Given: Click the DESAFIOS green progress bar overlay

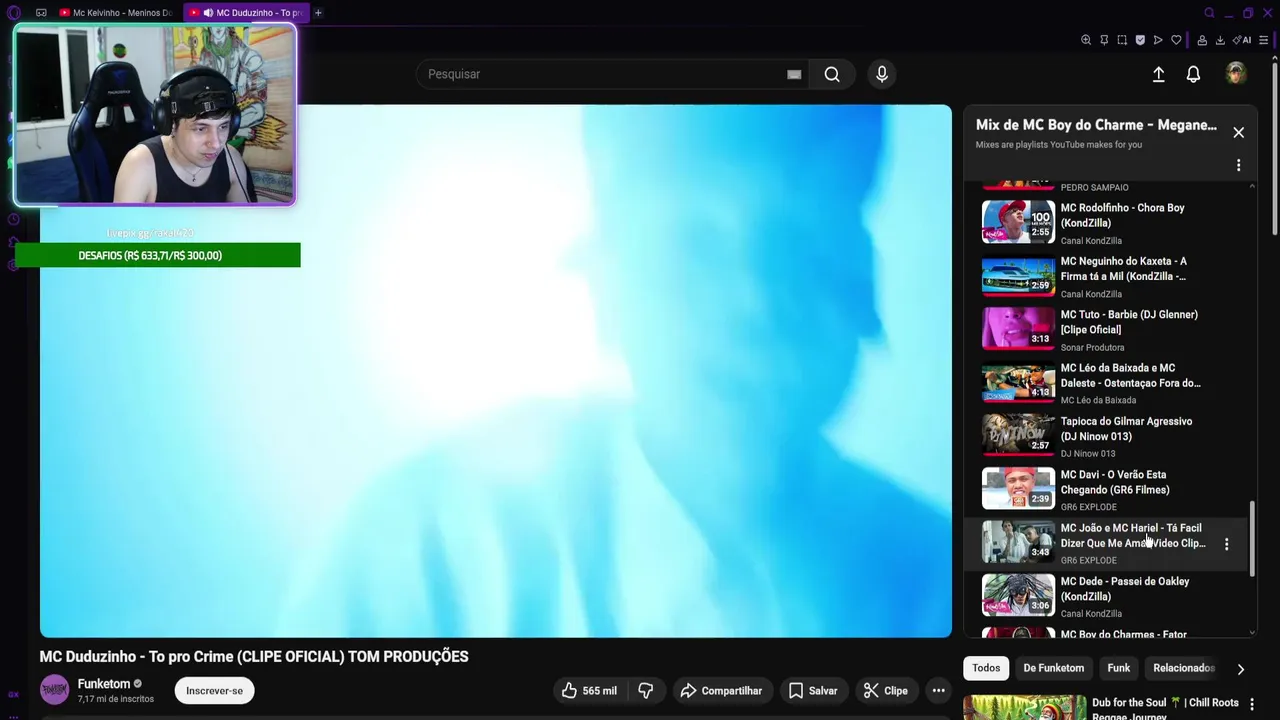Looking at the screenshot, I should tap(157, 255).
